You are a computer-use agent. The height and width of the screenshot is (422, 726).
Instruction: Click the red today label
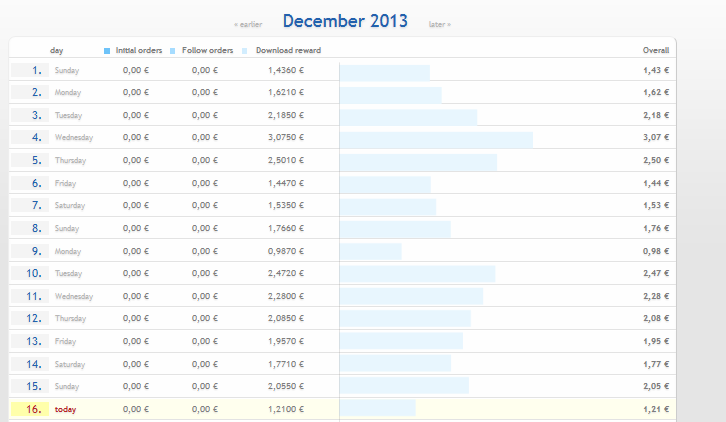[65, 409]
